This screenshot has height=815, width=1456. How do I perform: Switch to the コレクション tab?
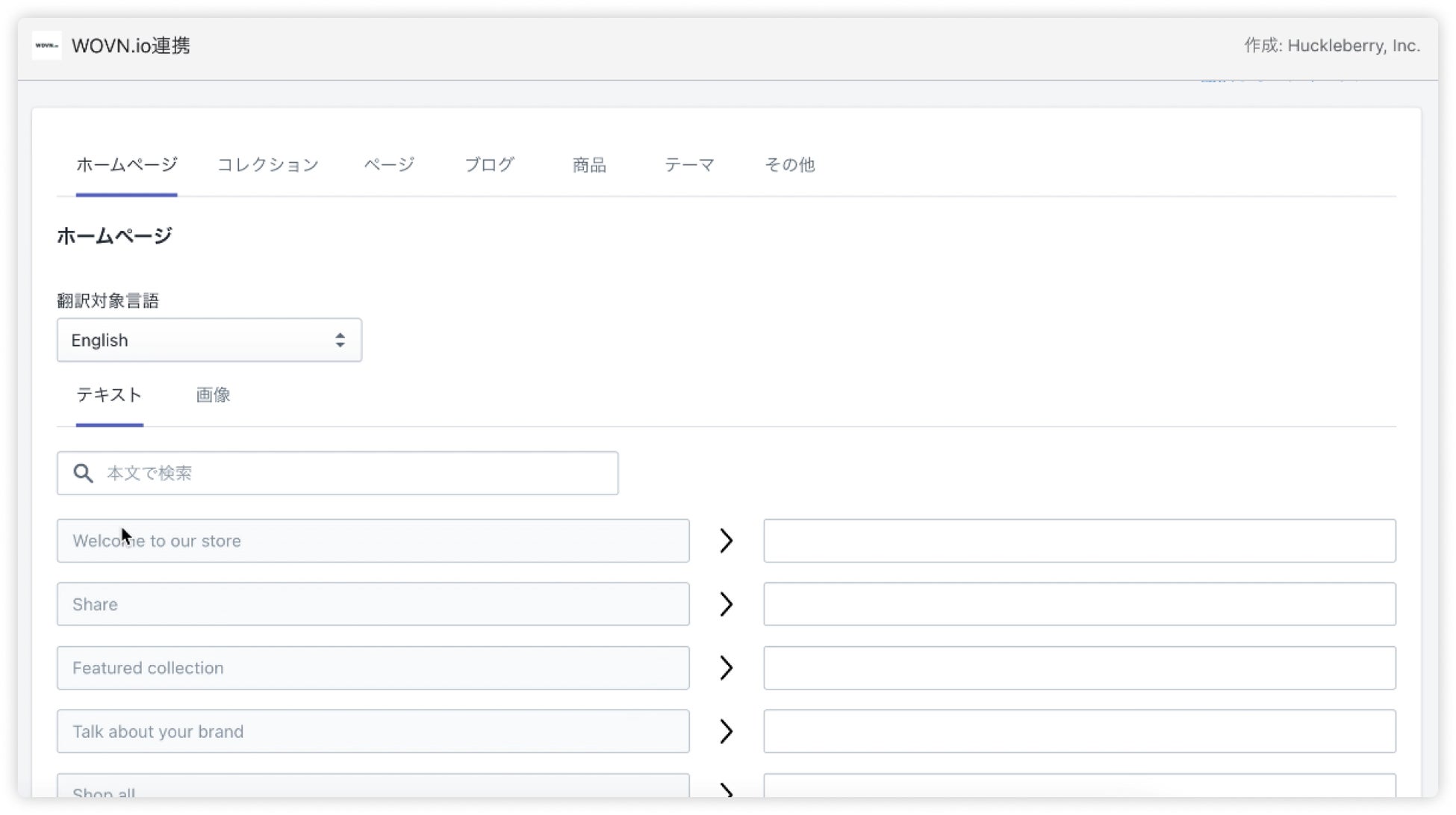pyautogui.click(x=267, y=165)
